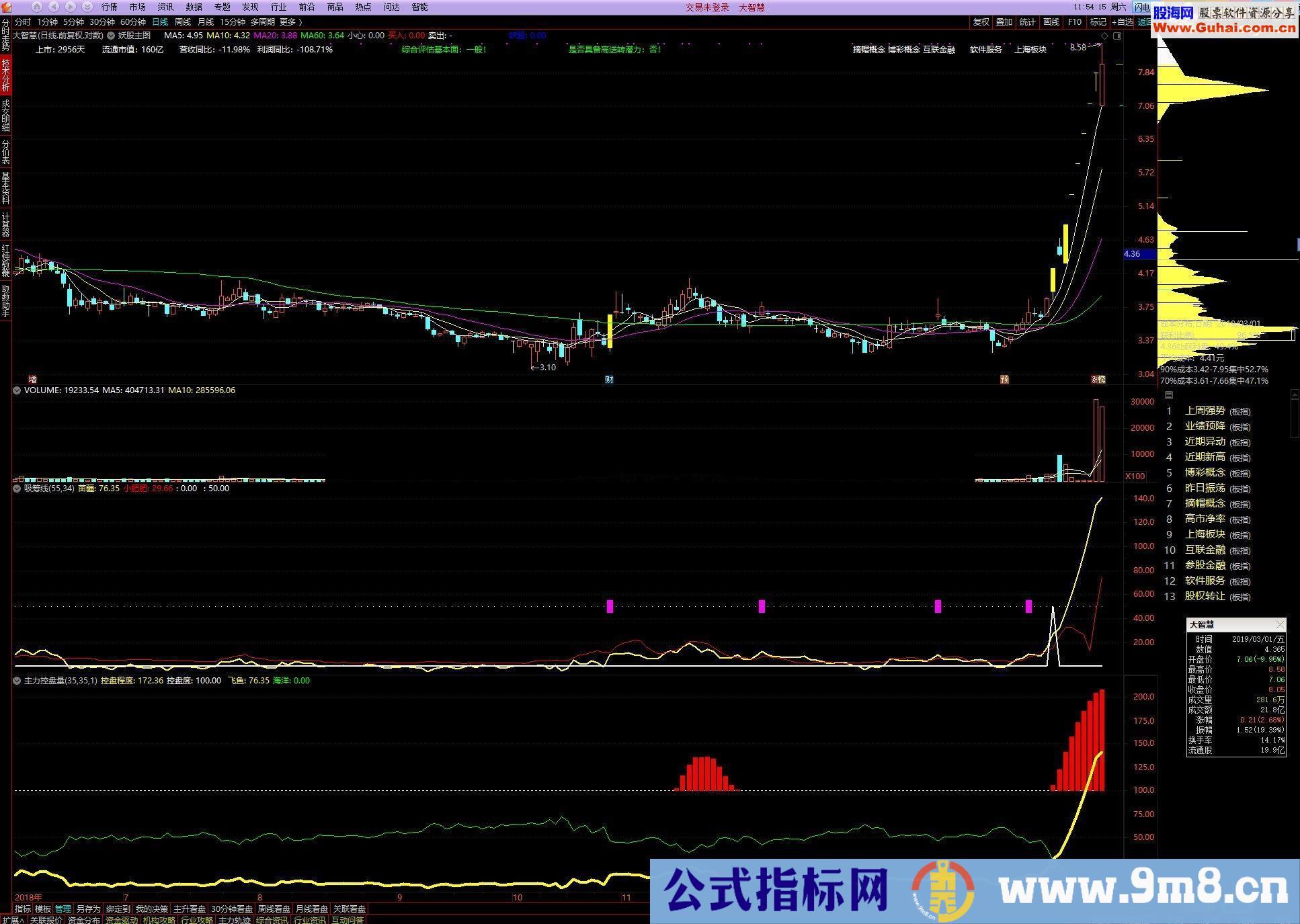
Task: Expand the 更多 period options
Action: [291, 22]
